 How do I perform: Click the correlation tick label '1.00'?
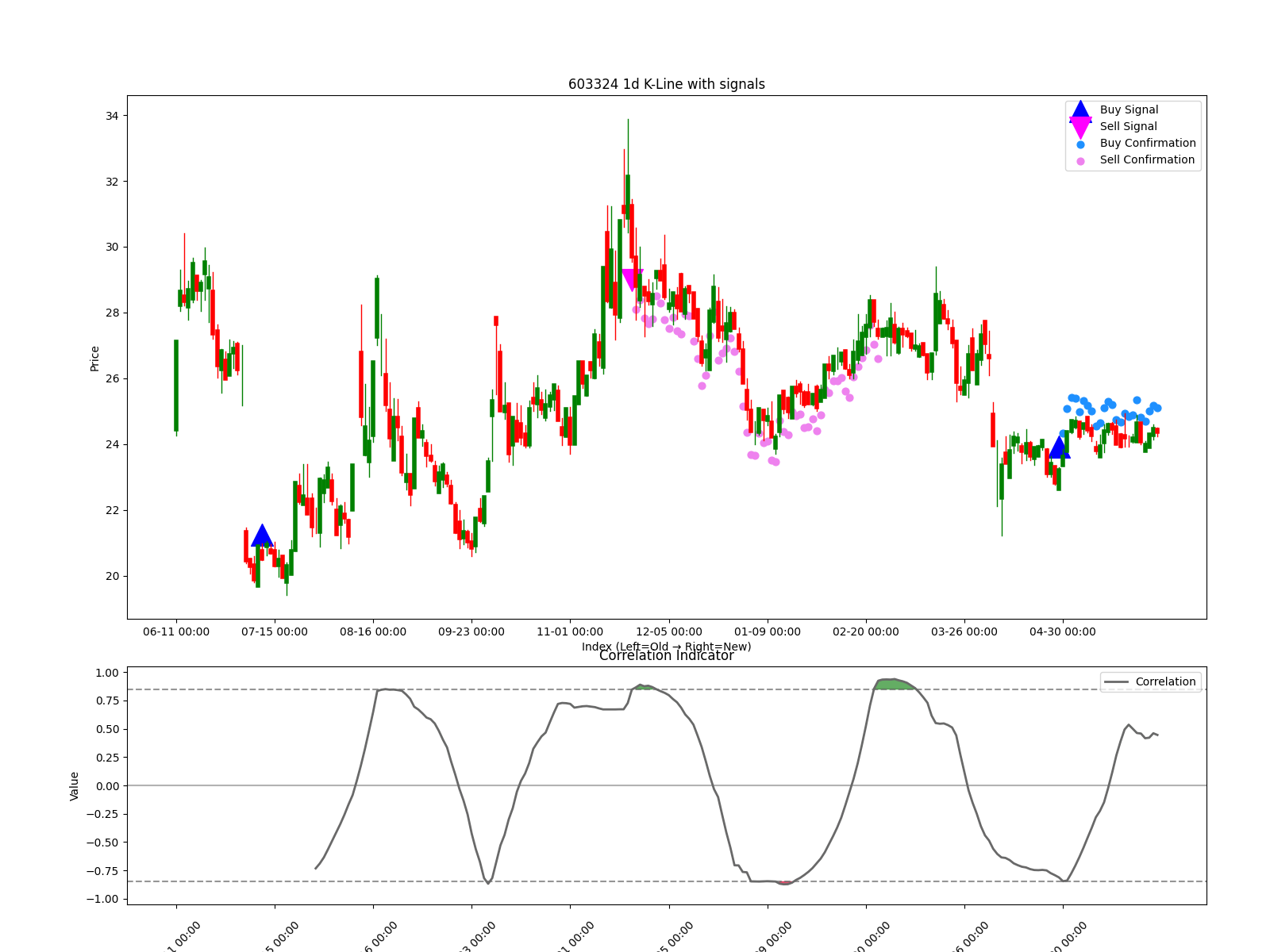[107, 673]
